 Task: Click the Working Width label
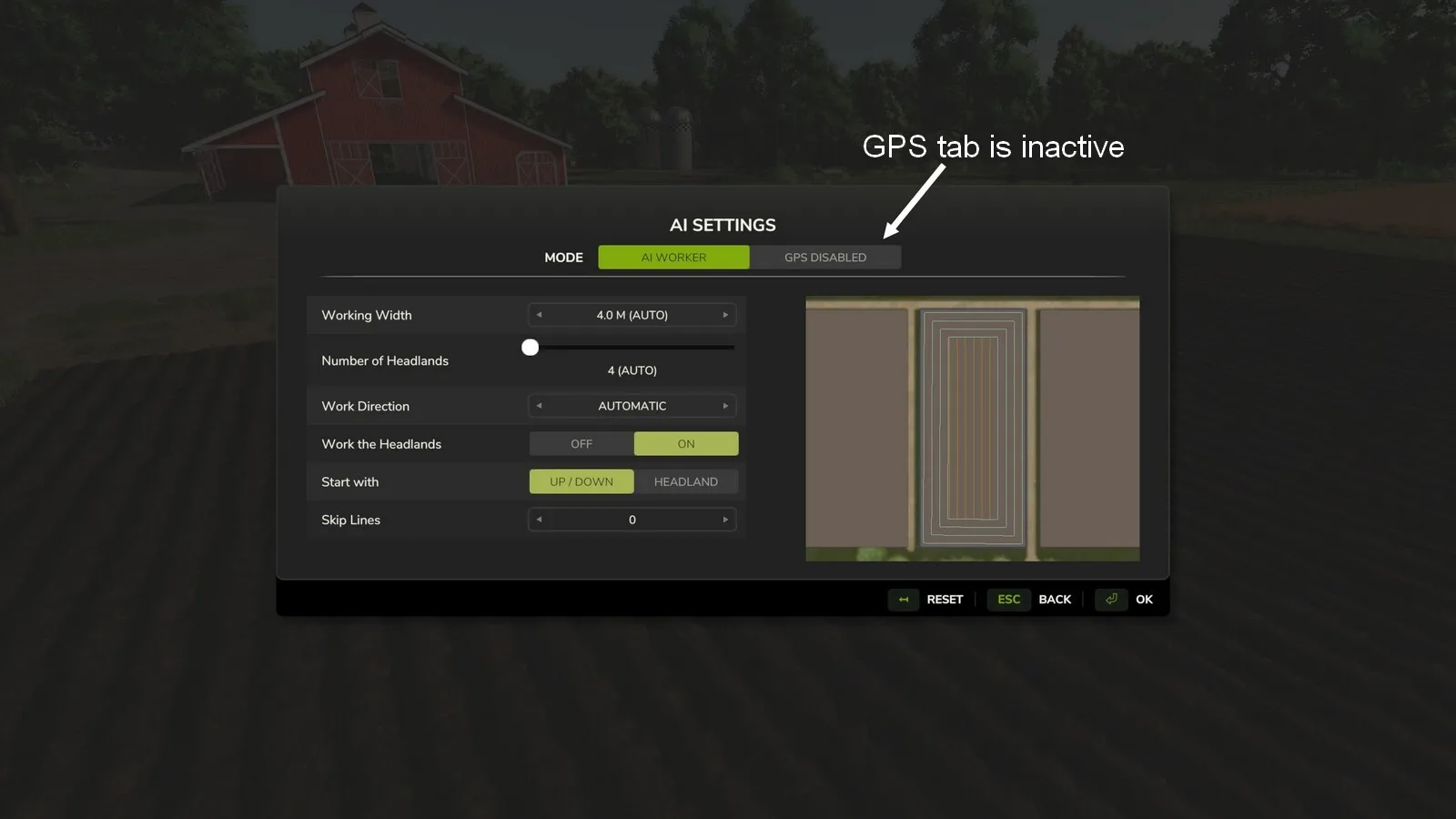367,315
